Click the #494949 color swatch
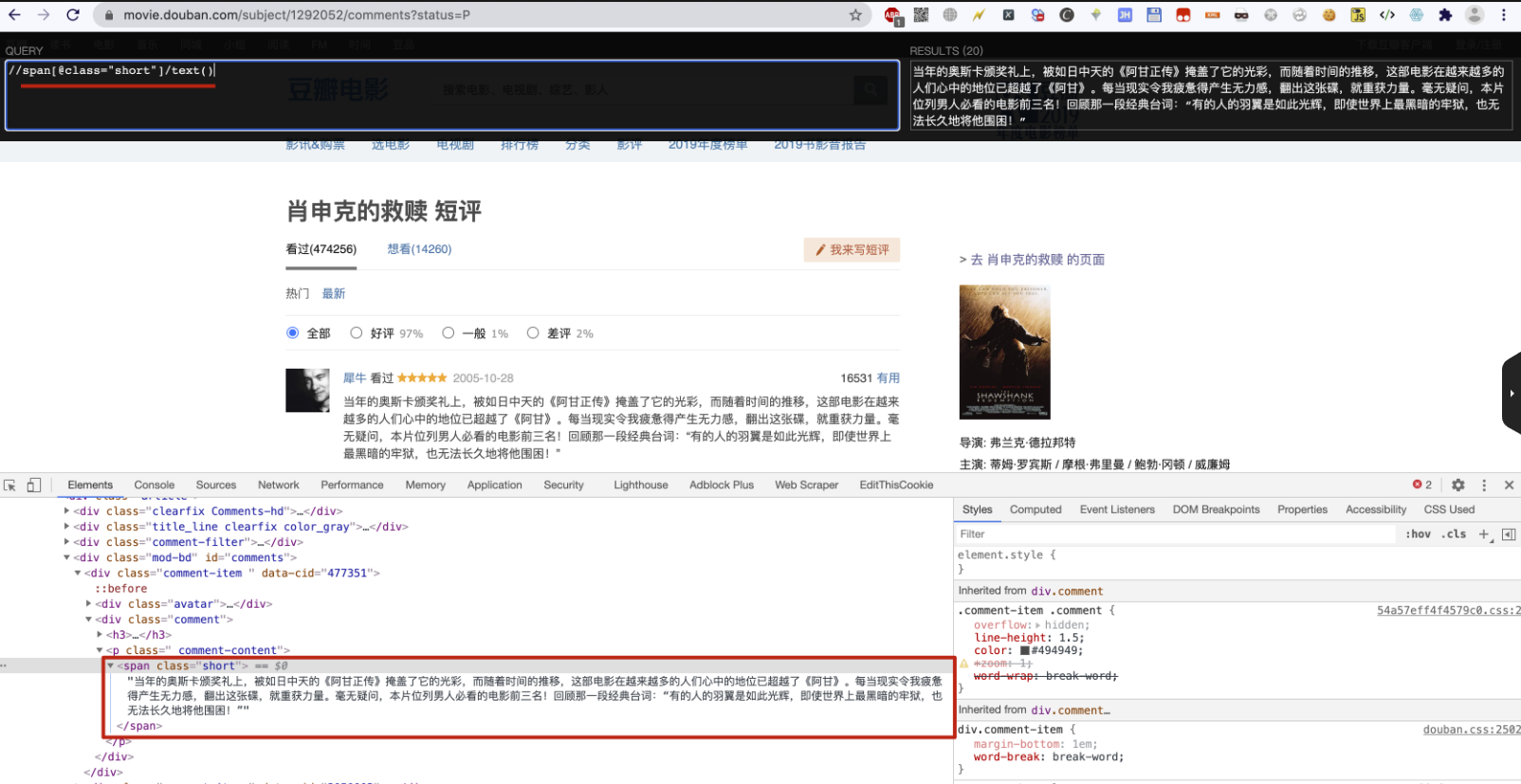 [1025, 650]
